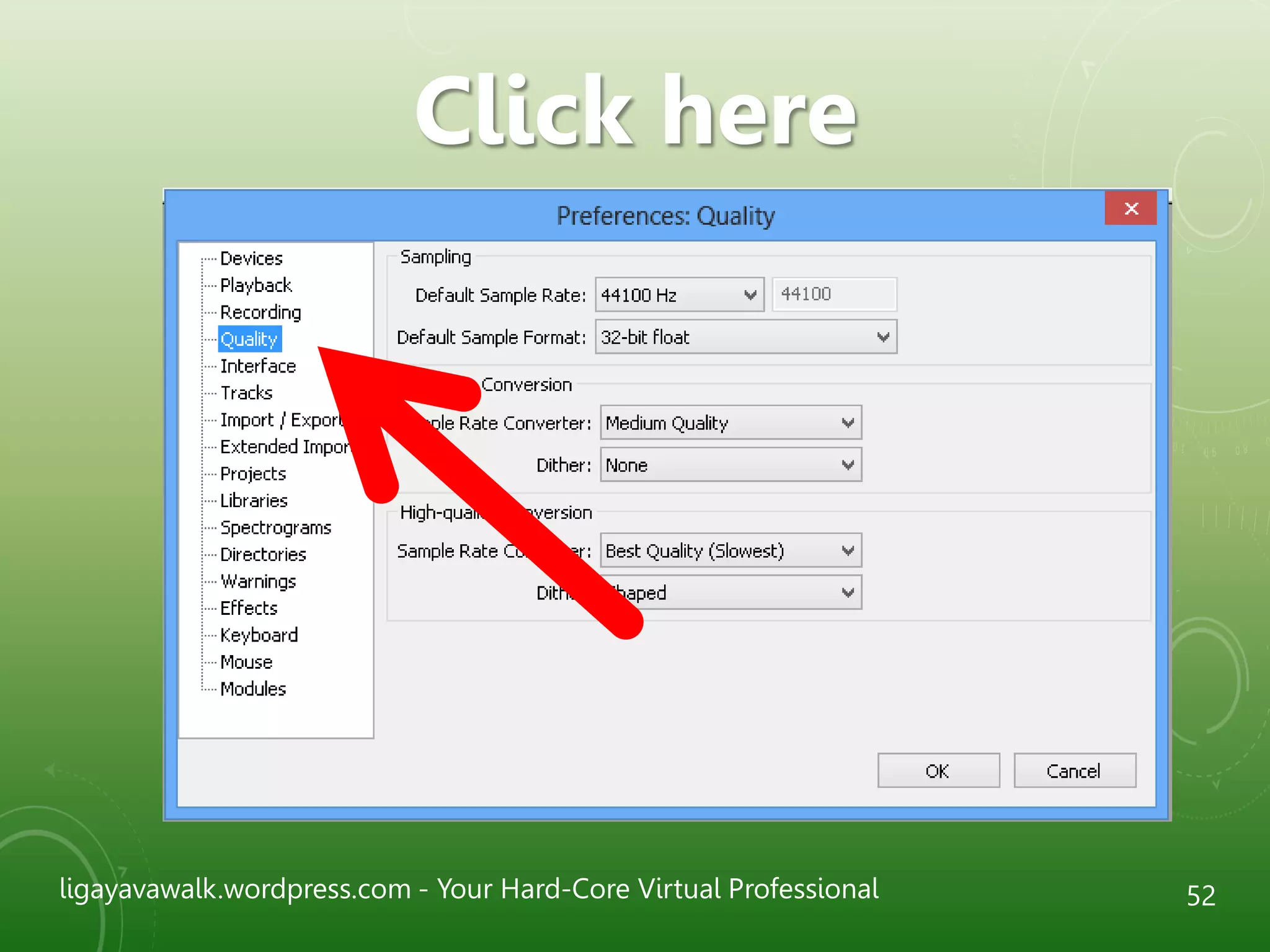
Task: Expand Medium Quality converter dropdown
Action: point(730,423)
